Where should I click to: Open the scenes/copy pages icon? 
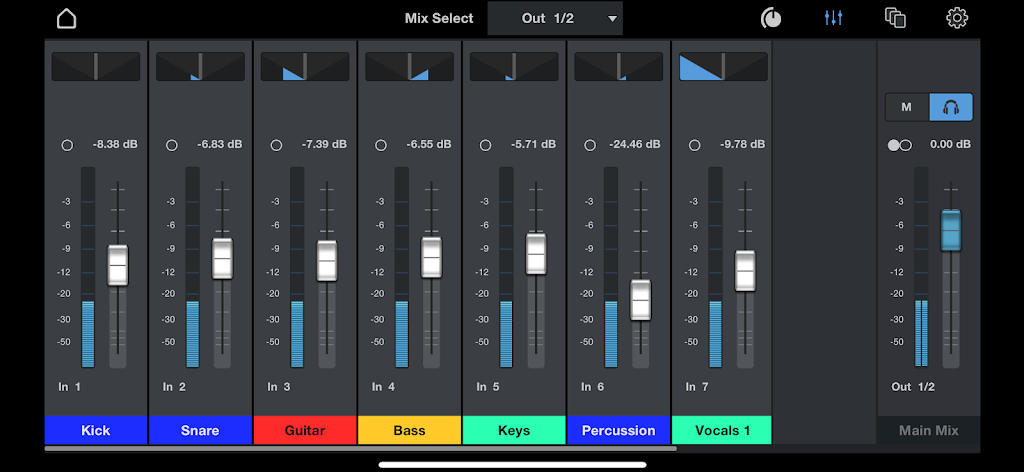(895, 18)
